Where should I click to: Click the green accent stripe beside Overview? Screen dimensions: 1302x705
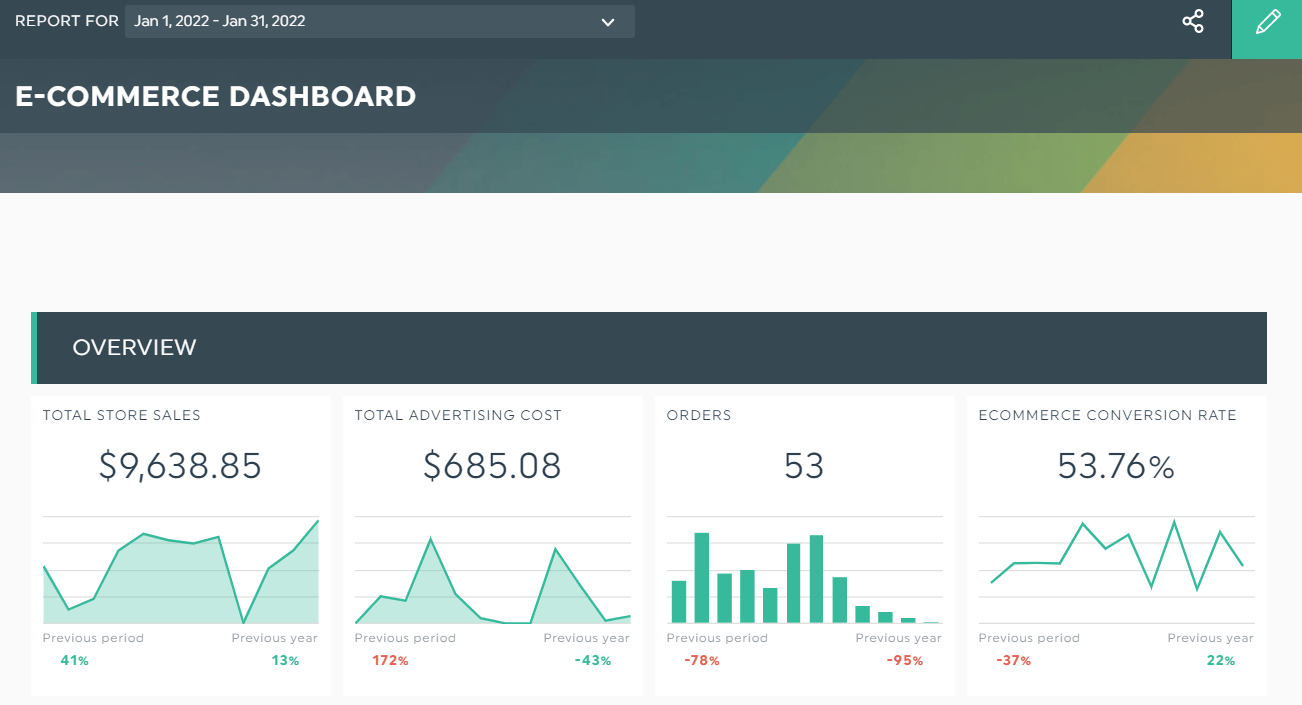click(36, 347)
